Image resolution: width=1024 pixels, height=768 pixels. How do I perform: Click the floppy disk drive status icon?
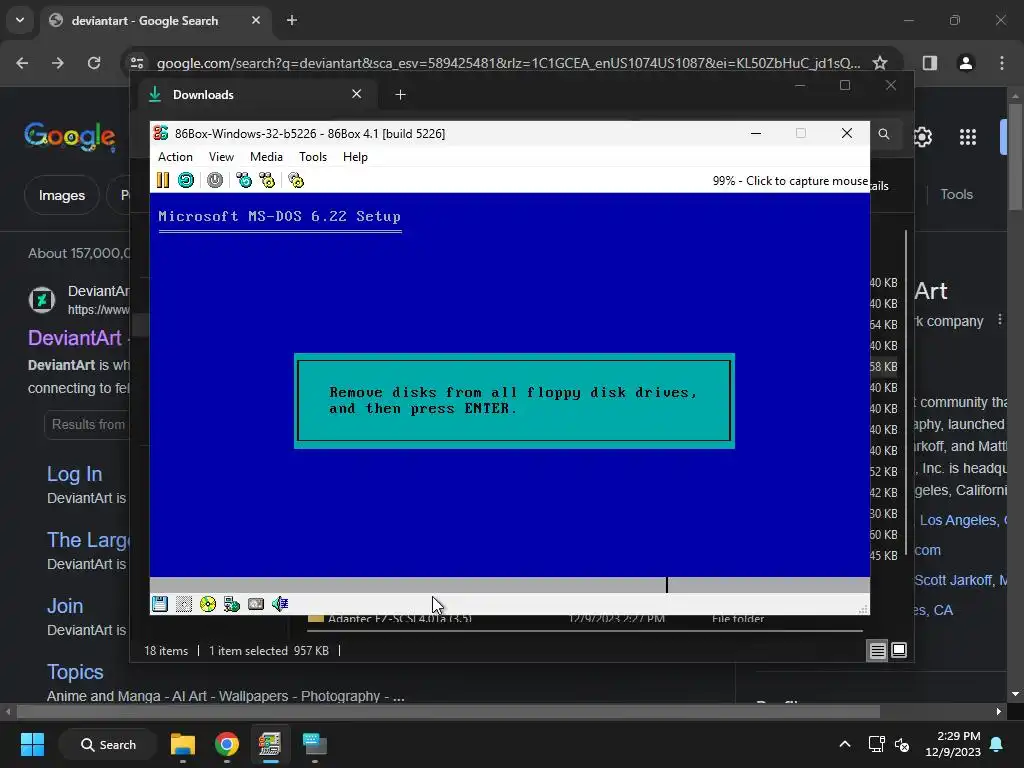tap(160, 604)
